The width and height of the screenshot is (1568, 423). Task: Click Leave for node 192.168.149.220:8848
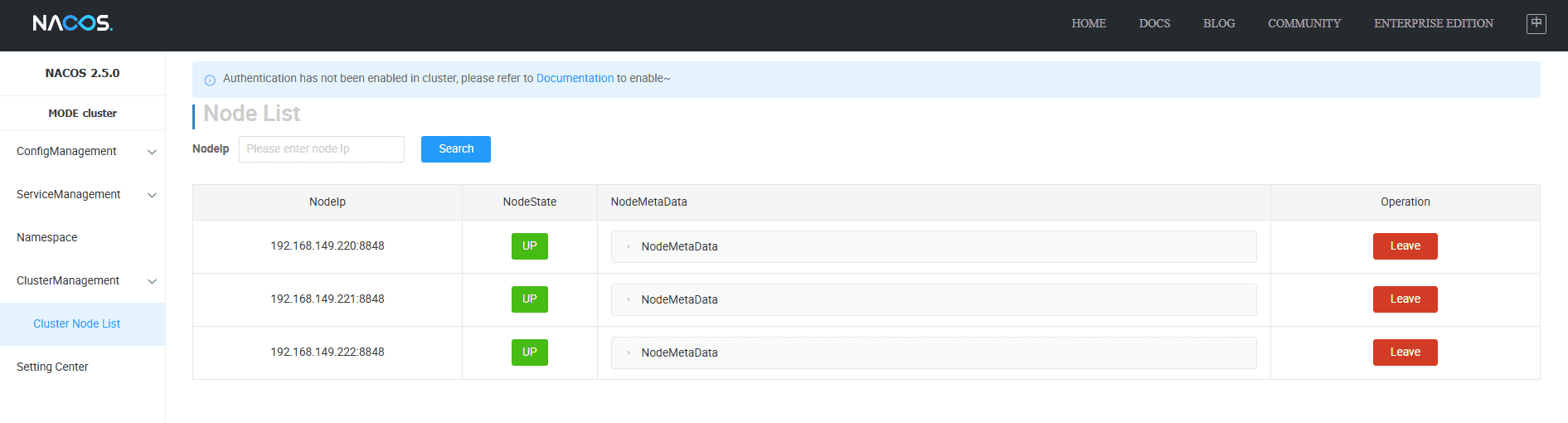(x=1405, y=246)
